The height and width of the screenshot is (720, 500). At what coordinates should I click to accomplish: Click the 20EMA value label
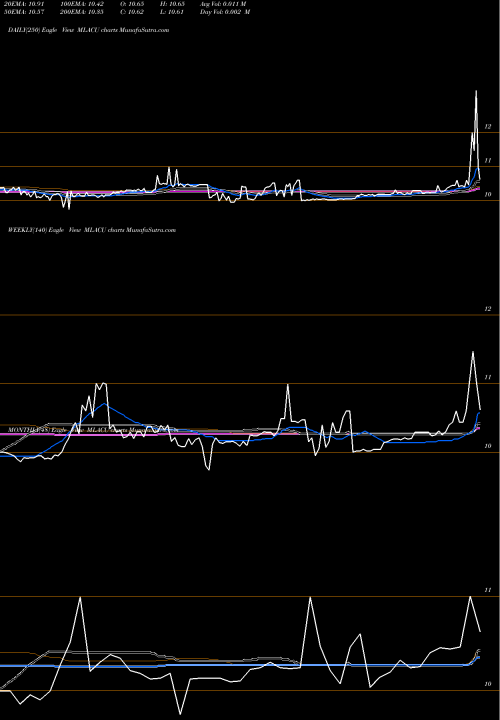click(x=22, y=4)
